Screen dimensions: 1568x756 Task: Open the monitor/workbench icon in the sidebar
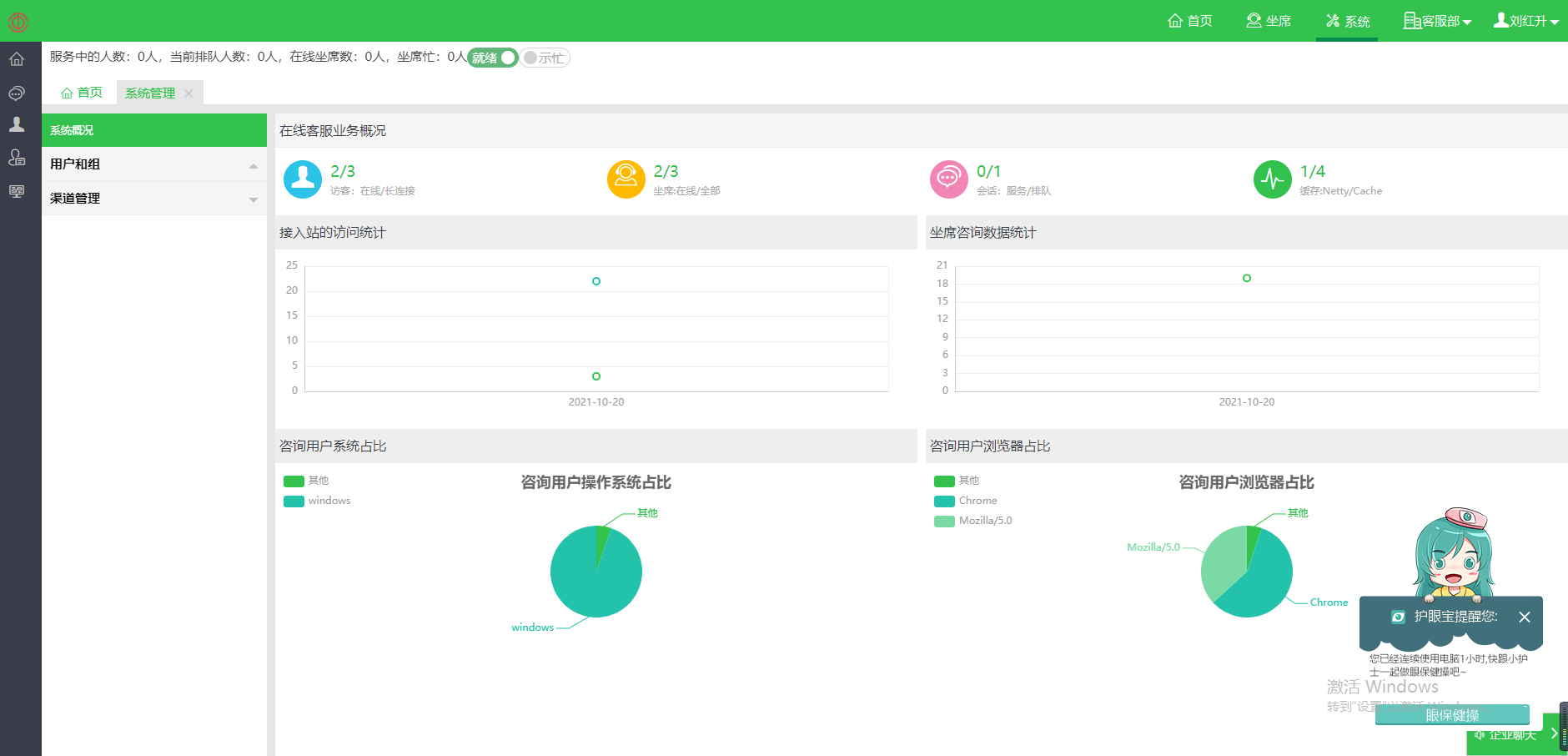[17, 191]
